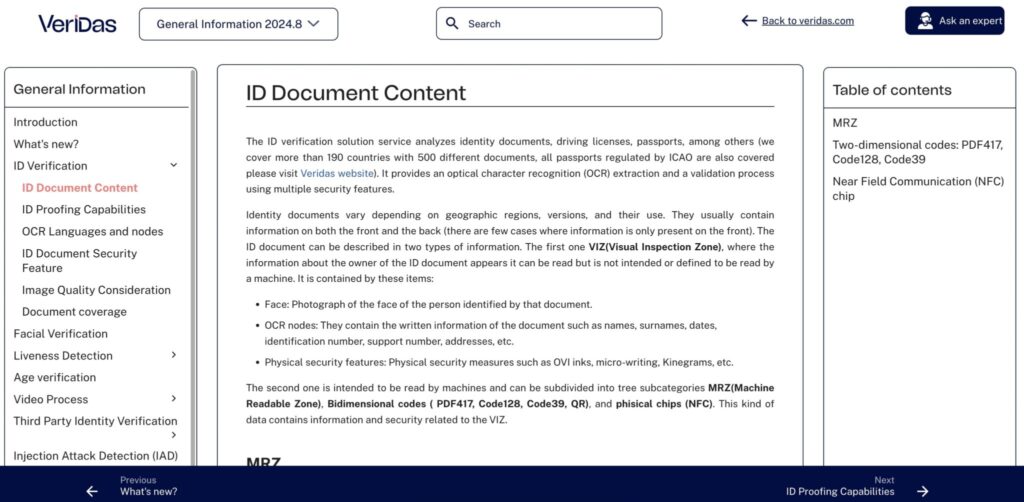Click the Veridas logo
The width and height of the screenshot is (1024, 502).
(x=75, y=23)
